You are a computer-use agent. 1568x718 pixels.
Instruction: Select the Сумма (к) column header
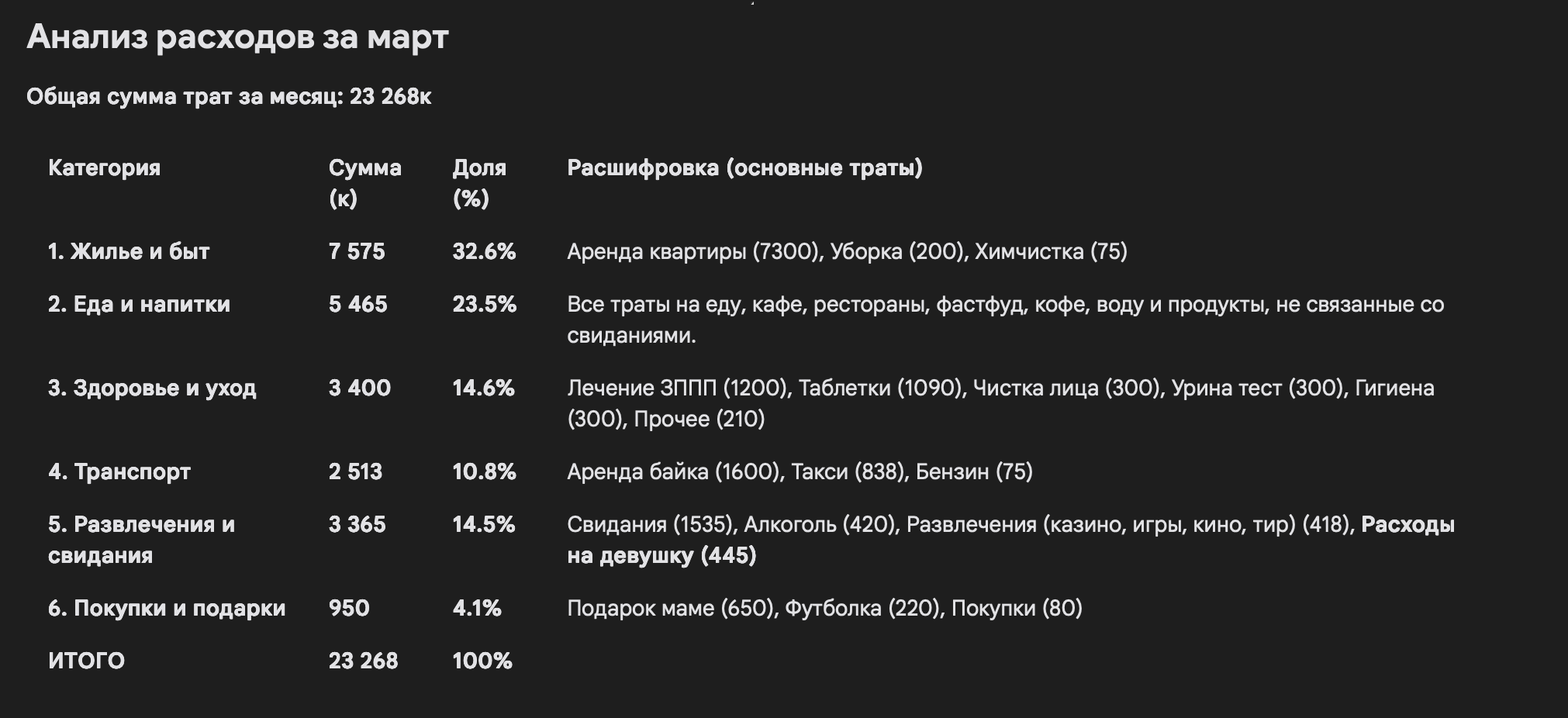tap(364, 183)
